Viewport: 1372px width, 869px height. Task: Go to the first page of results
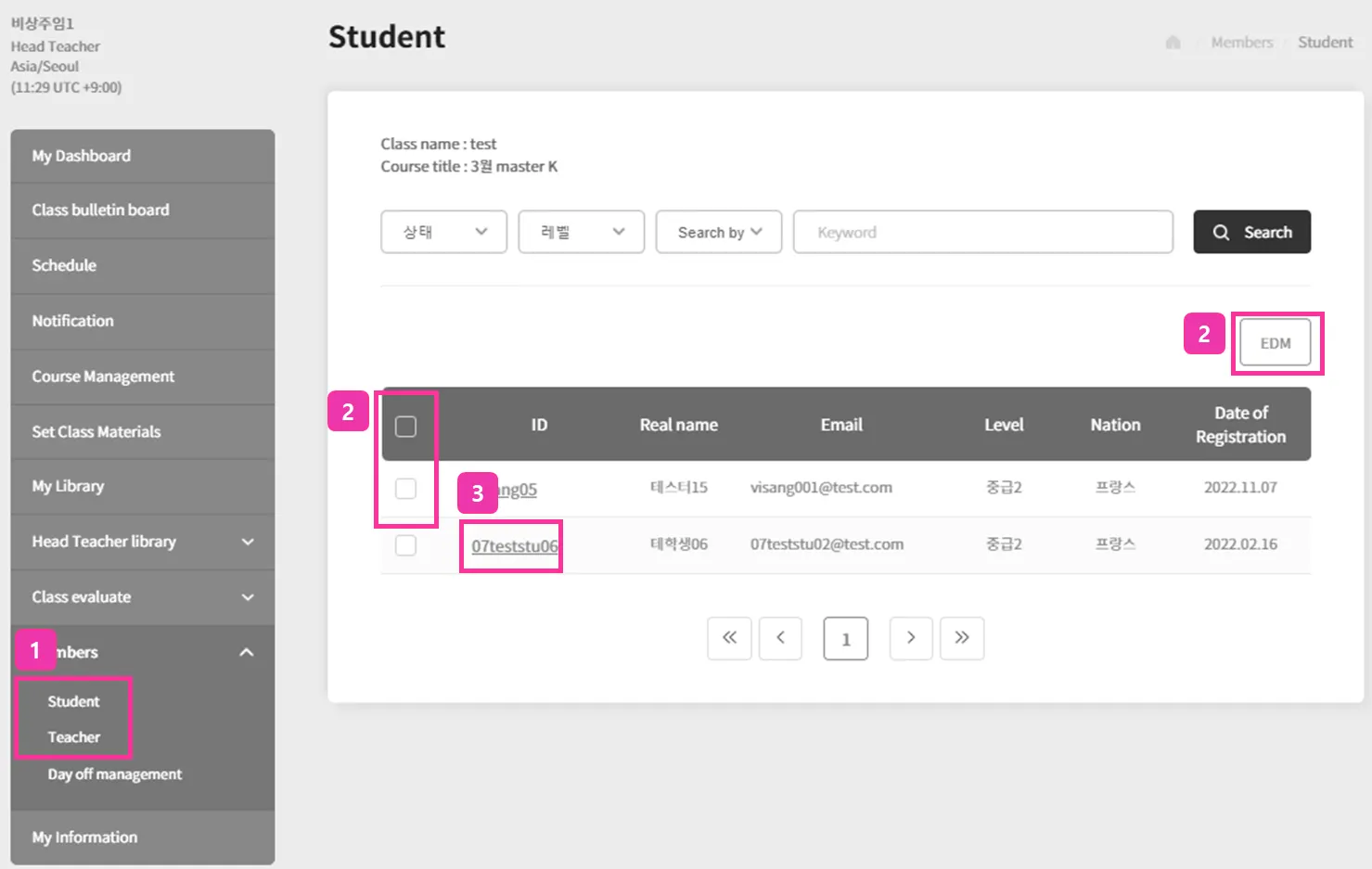pos(729,638)
